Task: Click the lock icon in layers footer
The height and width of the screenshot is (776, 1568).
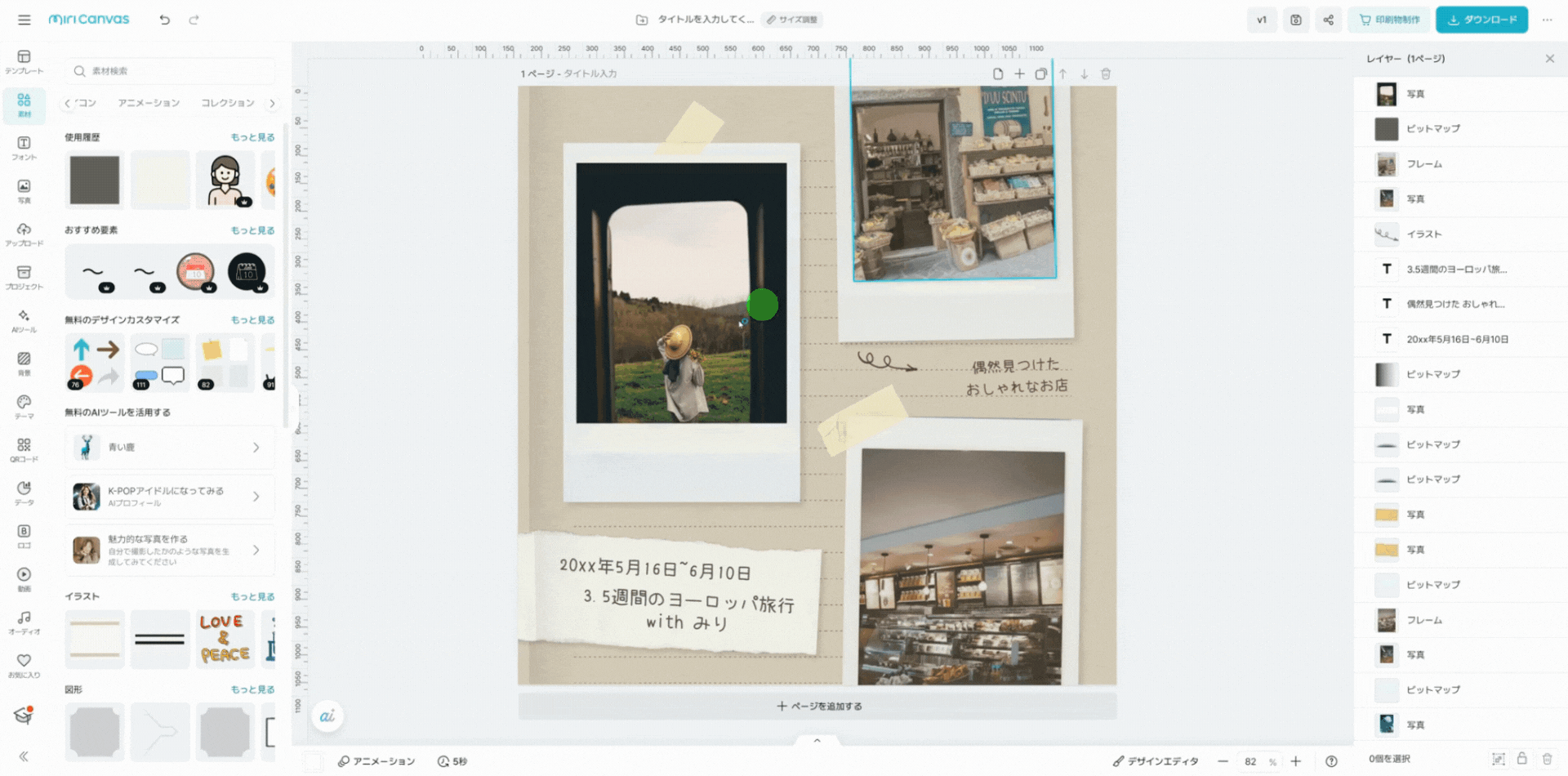Action: coord(1521,759)
